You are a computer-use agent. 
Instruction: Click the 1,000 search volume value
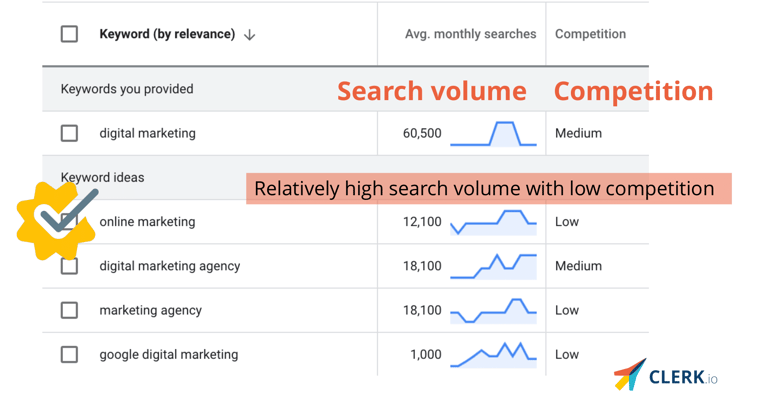(x=426, y=355)
